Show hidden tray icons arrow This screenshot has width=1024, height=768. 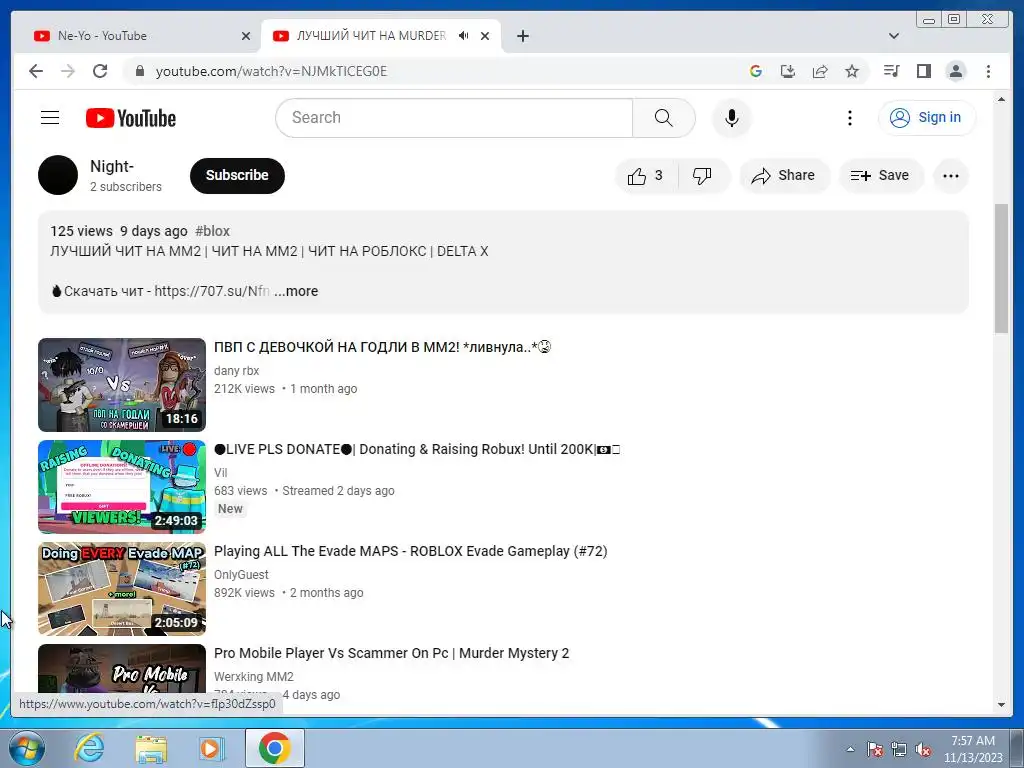[850, 749]
